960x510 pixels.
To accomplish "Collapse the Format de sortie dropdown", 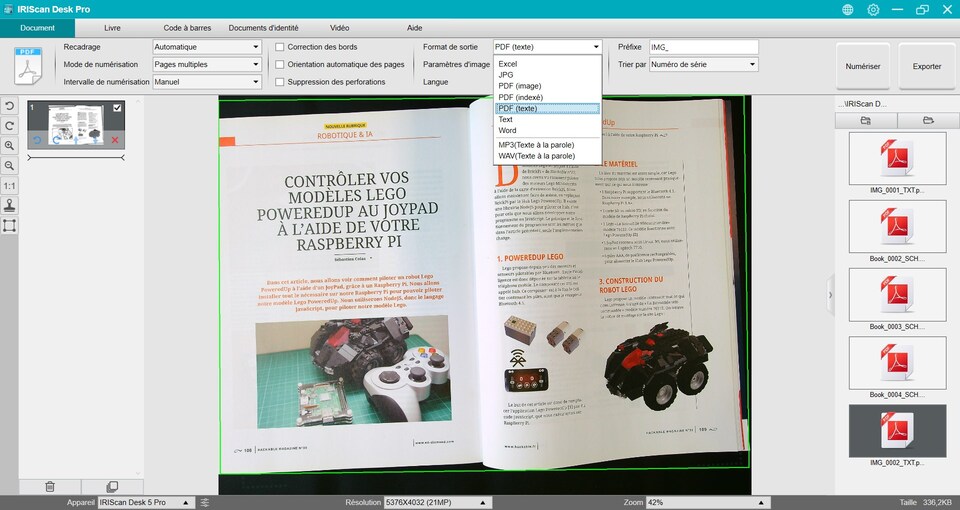I will pyautogui.click(x=547, y=47).
